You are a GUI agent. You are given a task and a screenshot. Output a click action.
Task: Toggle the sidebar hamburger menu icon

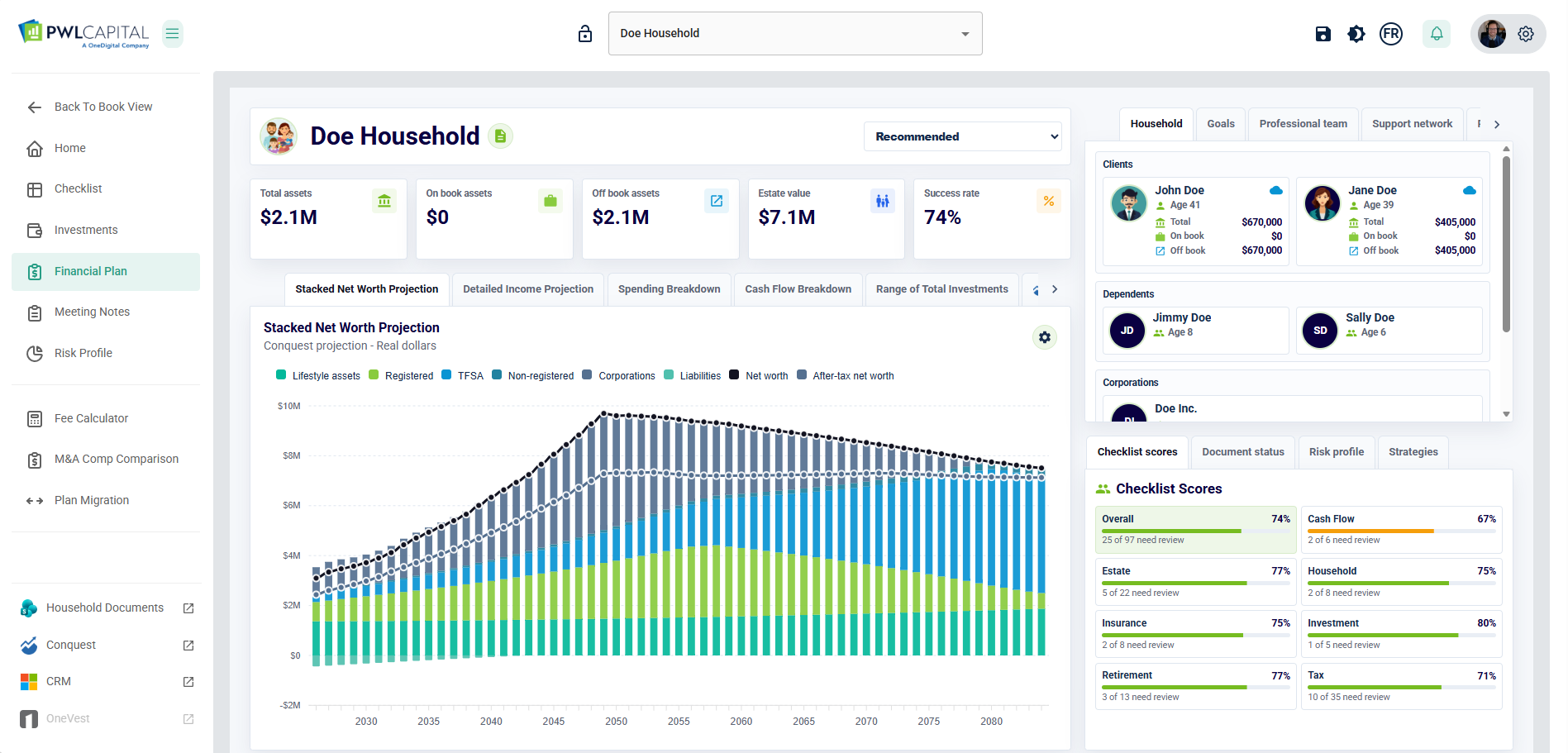tap(172, 34)
